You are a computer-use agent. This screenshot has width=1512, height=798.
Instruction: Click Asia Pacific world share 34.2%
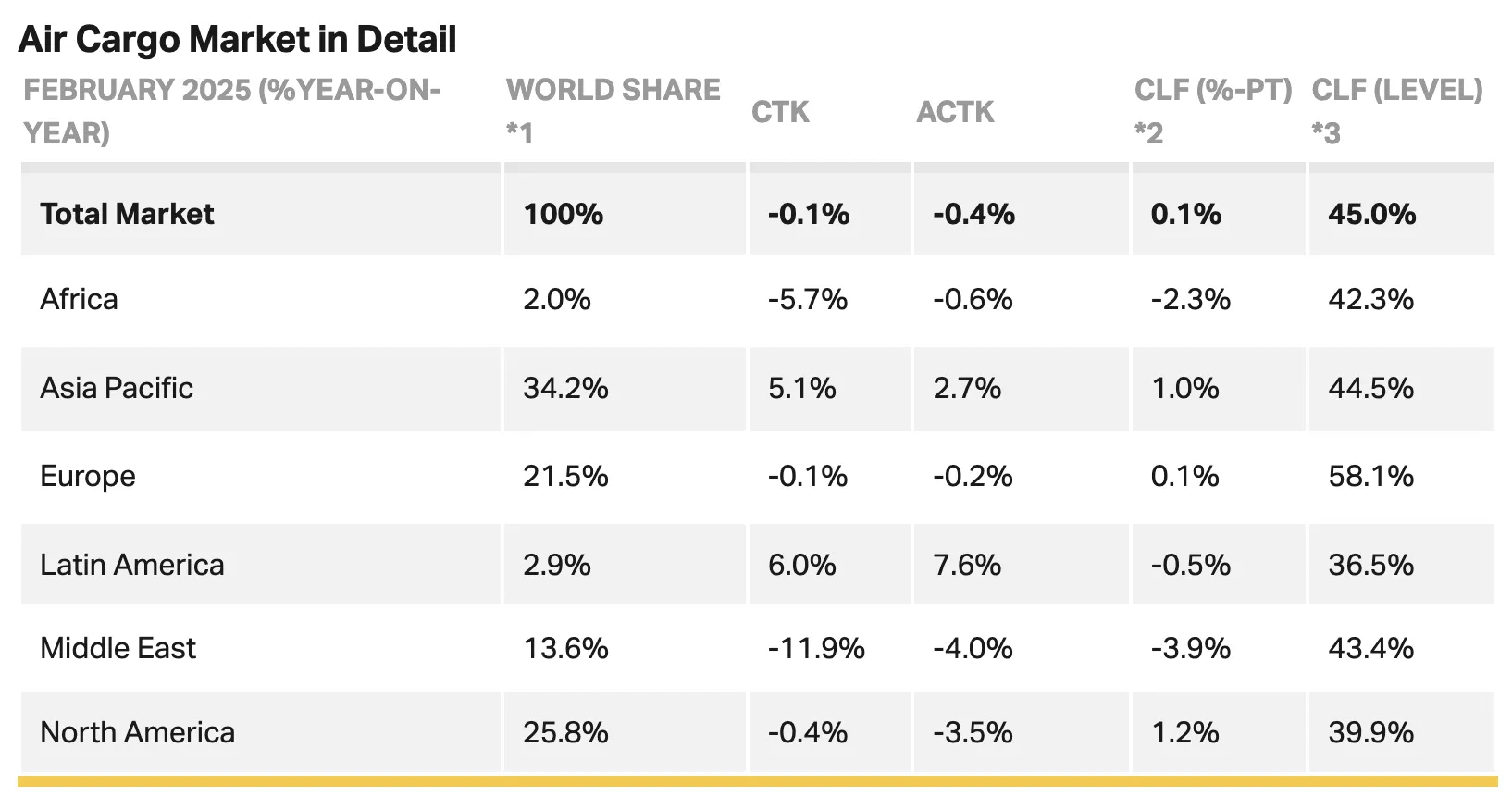[x=565, y=388]
